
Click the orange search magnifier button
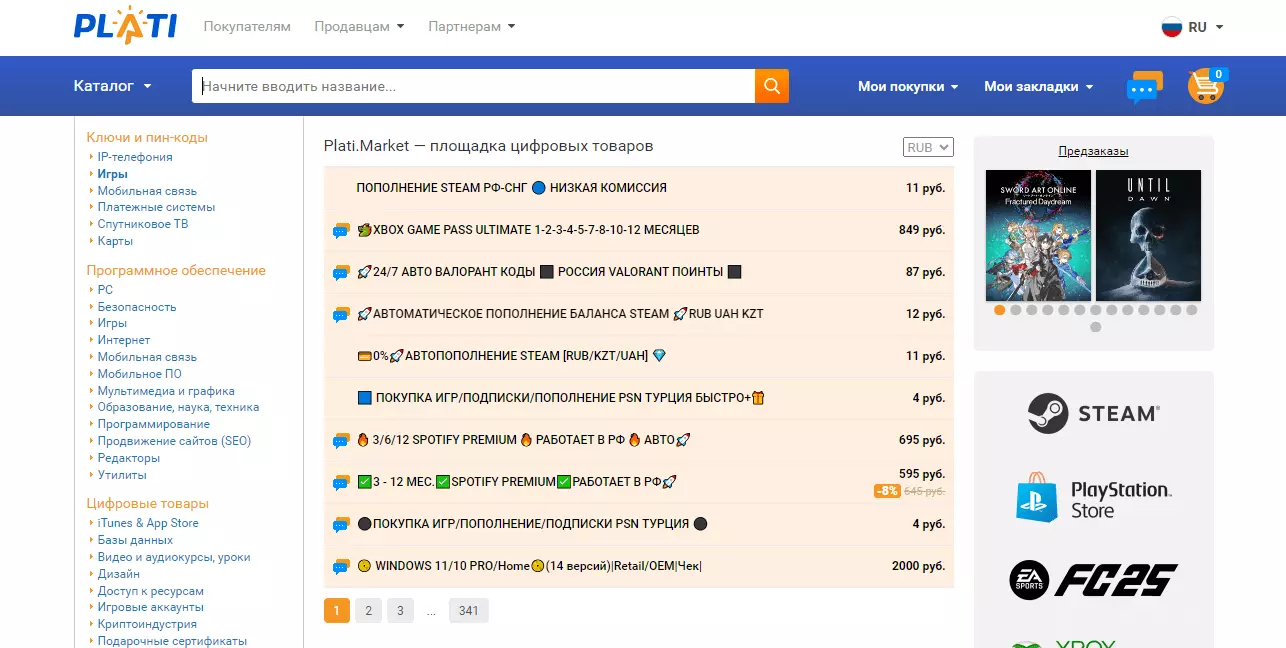coord(772,86)
